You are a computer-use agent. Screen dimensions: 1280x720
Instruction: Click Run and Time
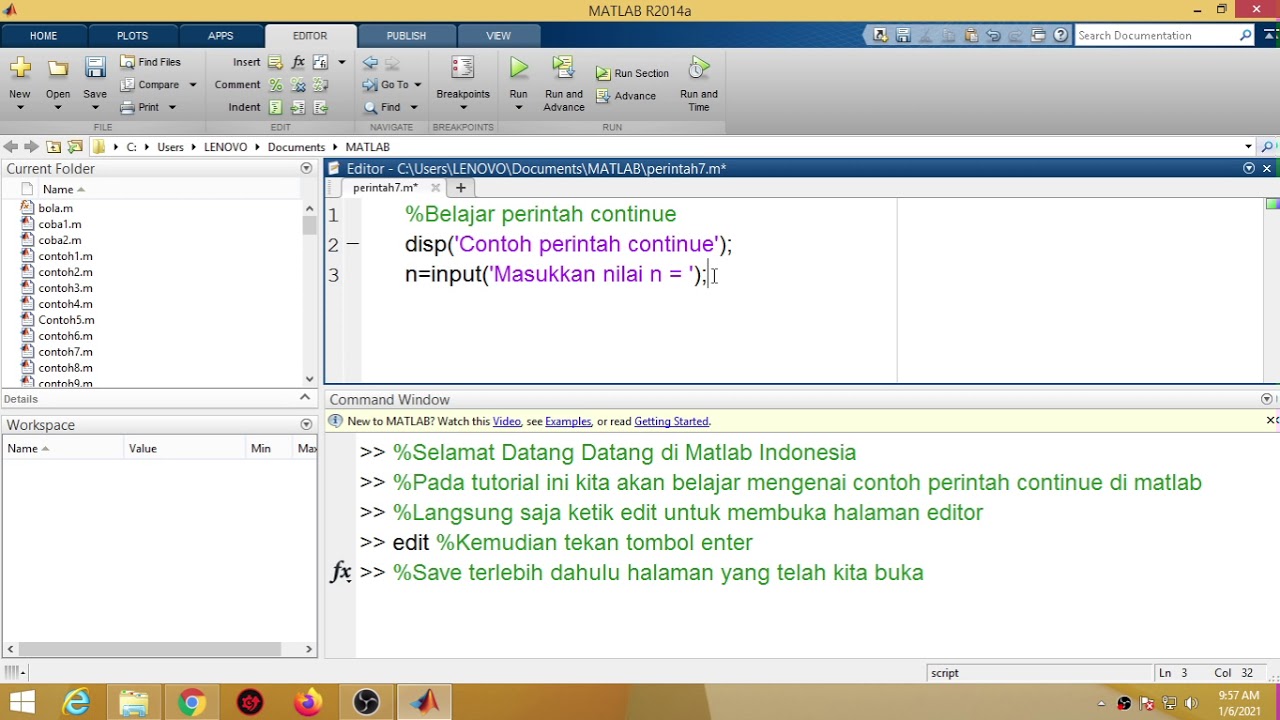[x=699, y=83]
